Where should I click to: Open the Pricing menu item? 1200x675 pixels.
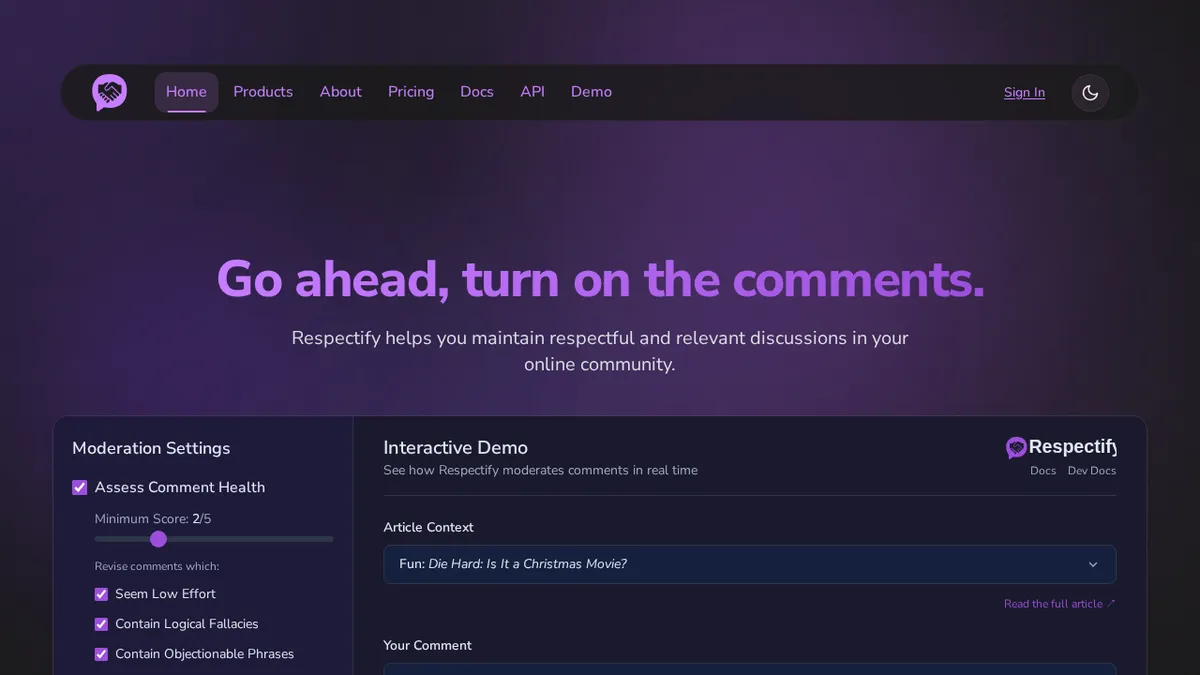(x=411, y=92)
